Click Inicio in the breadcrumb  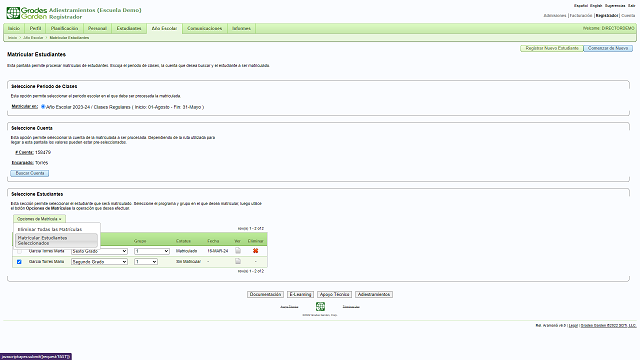point(13,38)
